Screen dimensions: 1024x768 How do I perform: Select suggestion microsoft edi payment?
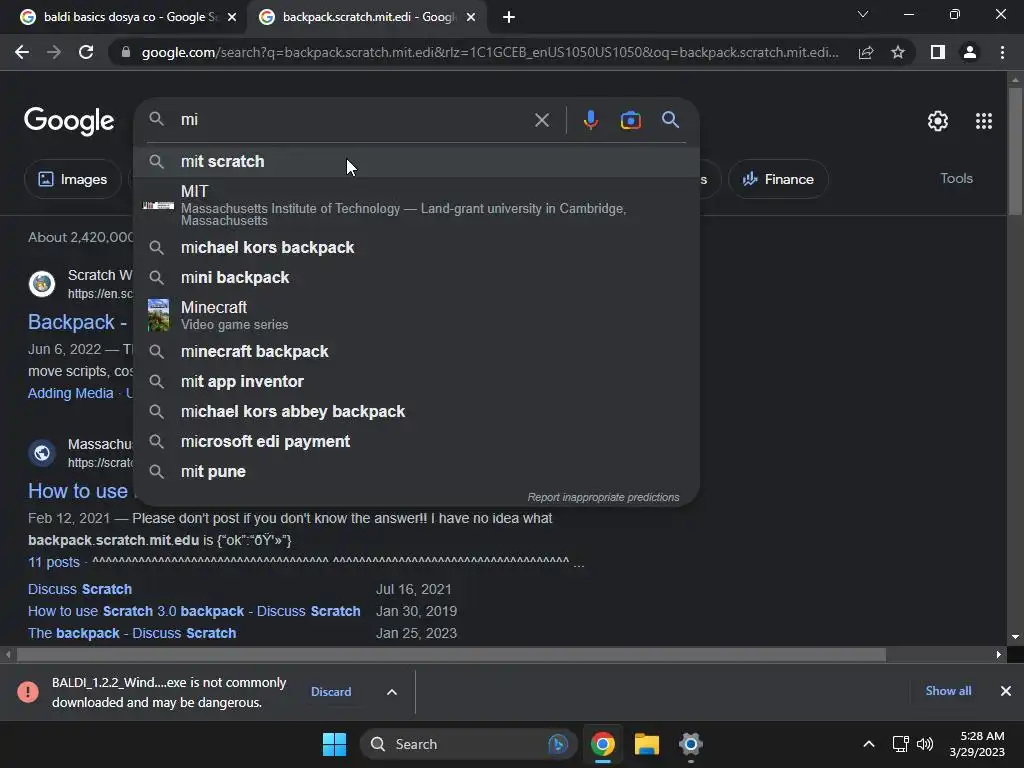417,441
